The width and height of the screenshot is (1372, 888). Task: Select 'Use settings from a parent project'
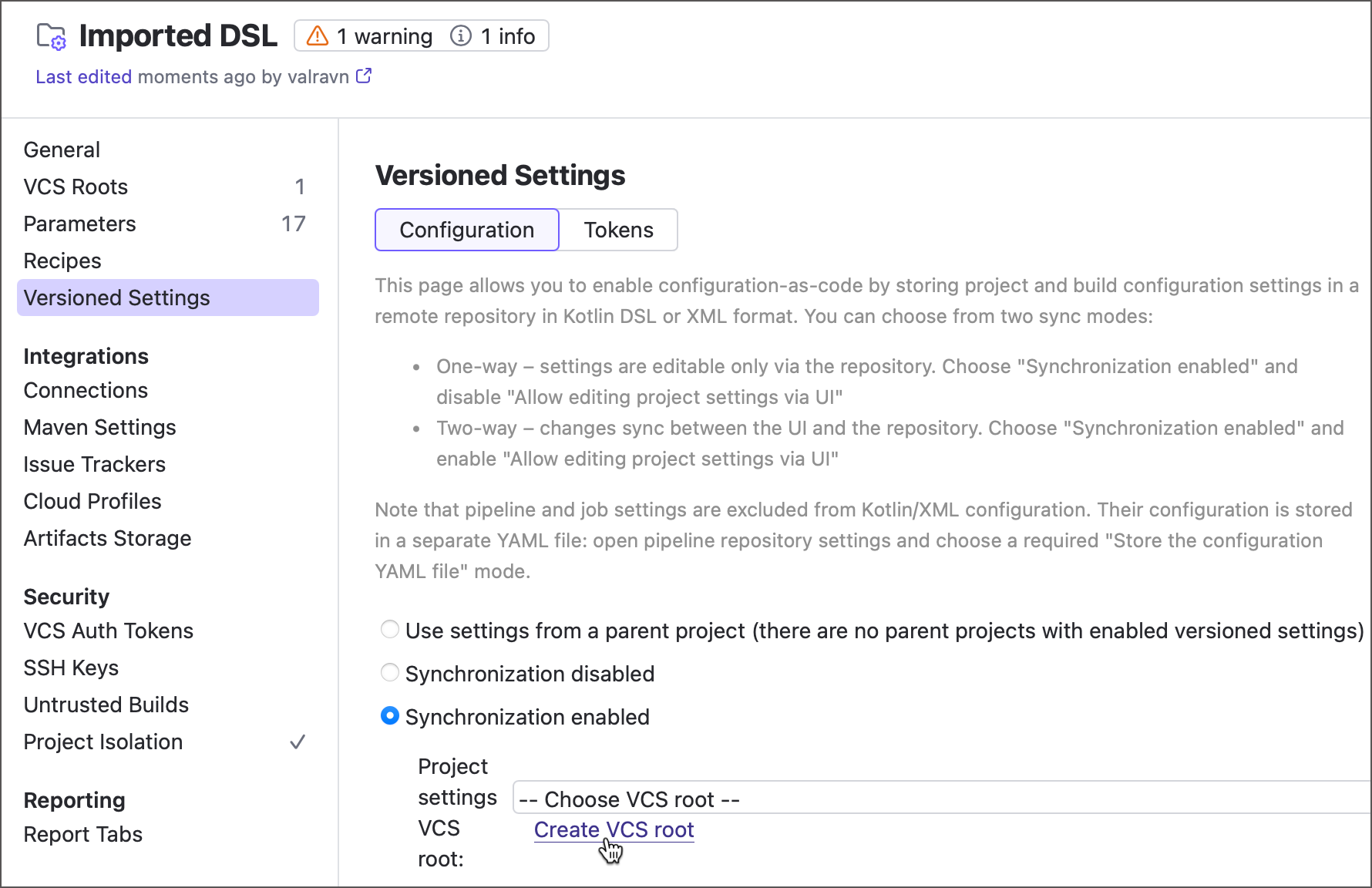point(391,630)
